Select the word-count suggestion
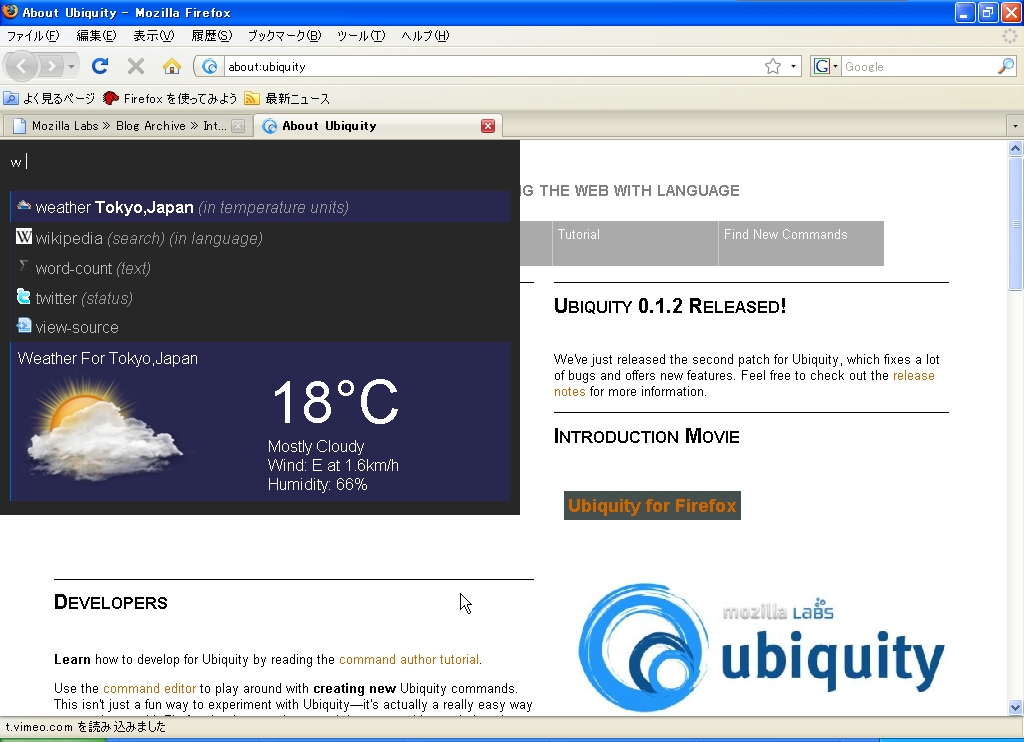The width and height of the screenshot is (1024, 742). [260, 268]
